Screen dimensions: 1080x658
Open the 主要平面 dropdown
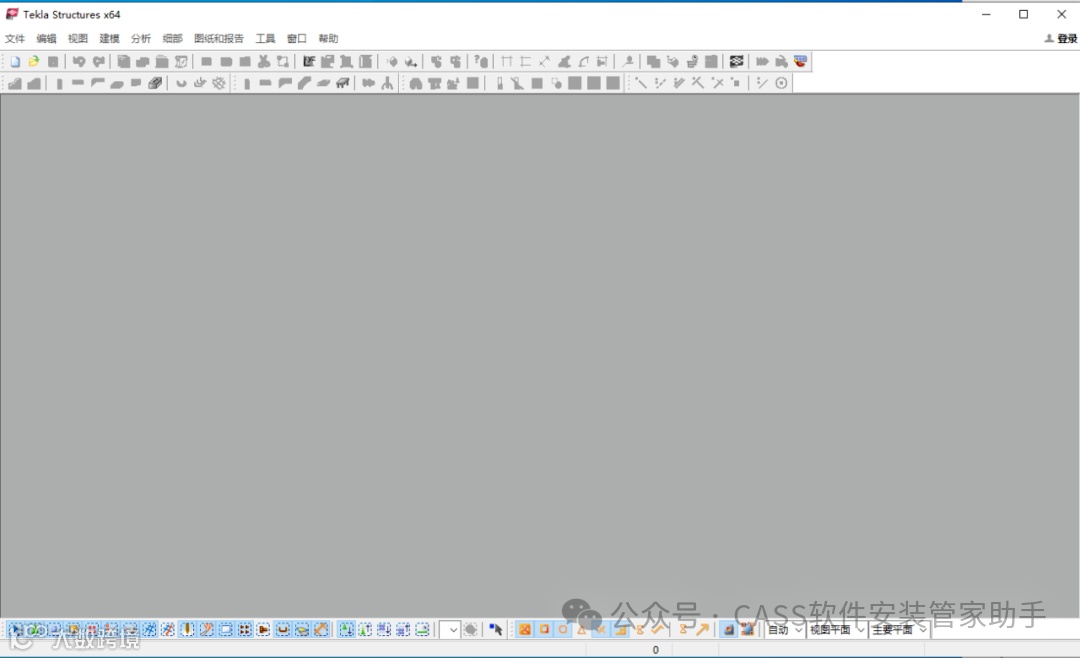click(x=899, y=630)
